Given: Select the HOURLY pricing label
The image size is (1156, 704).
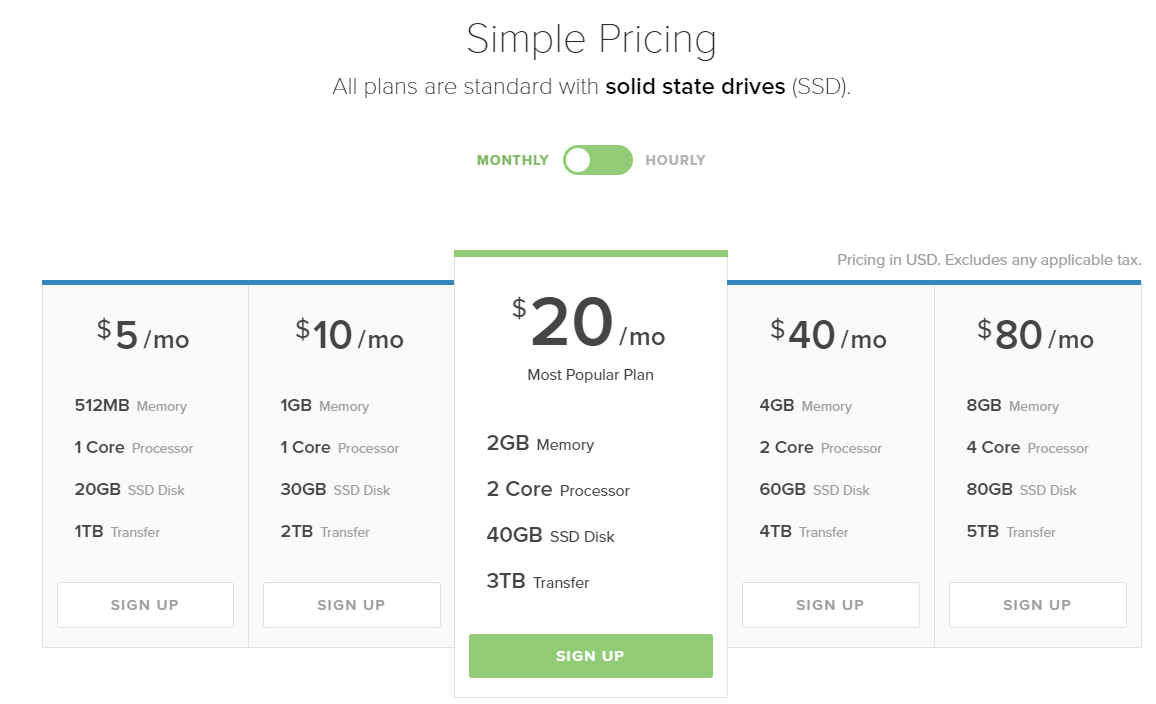Looking at the screenshot, I should pos(675,160).
